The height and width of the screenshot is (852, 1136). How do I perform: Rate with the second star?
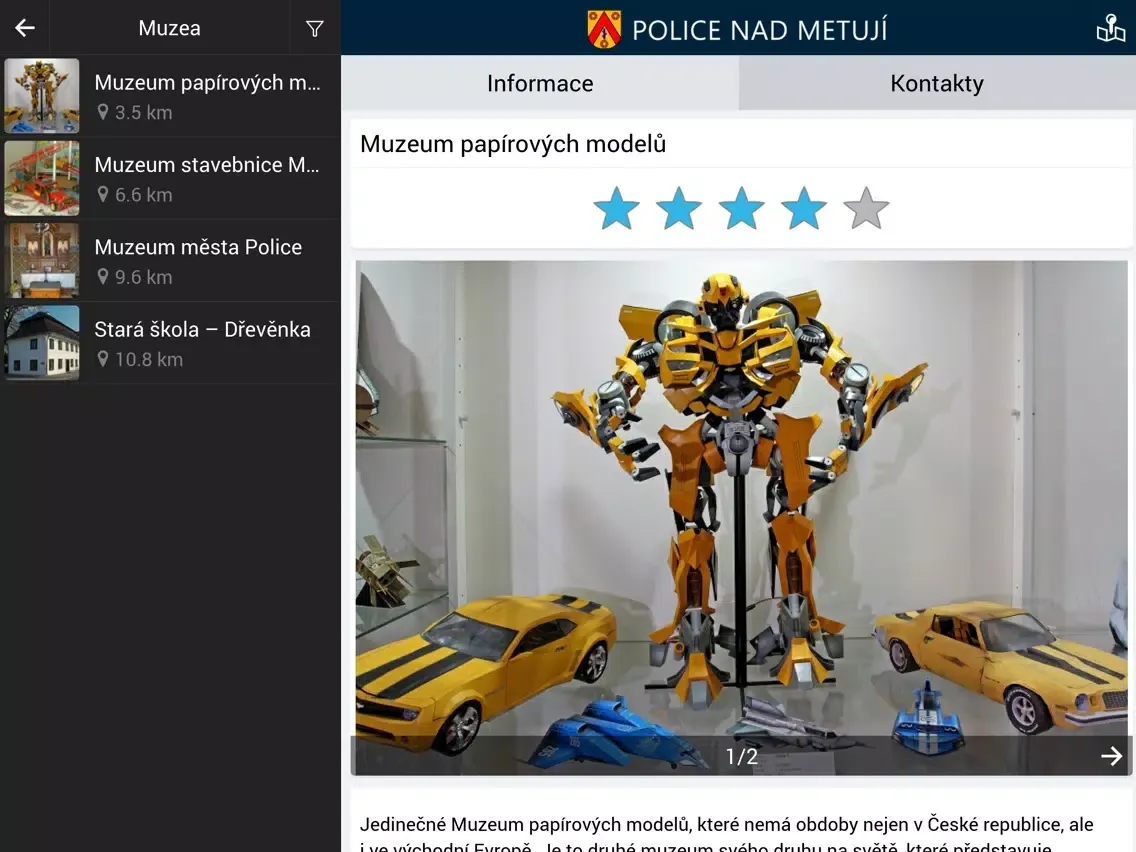[679, 209]
